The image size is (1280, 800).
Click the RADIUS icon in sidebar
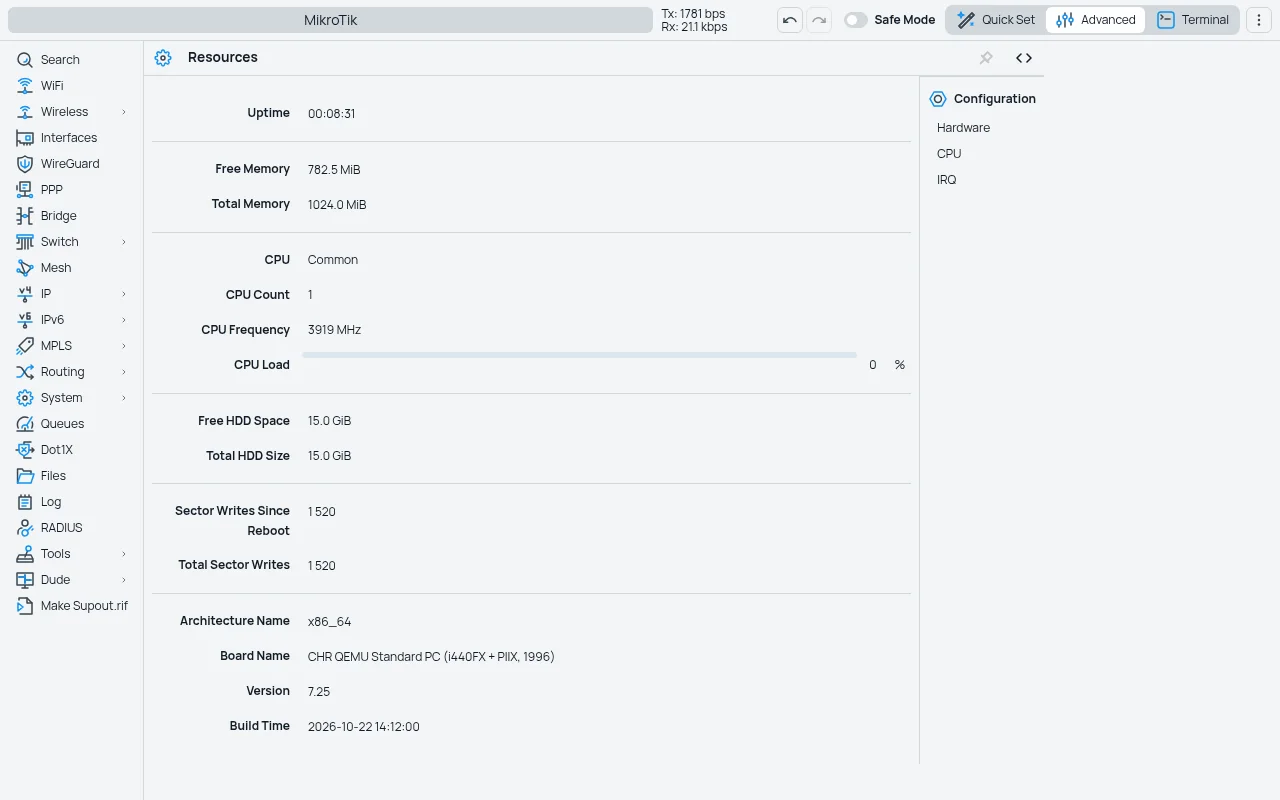(25, 528)
